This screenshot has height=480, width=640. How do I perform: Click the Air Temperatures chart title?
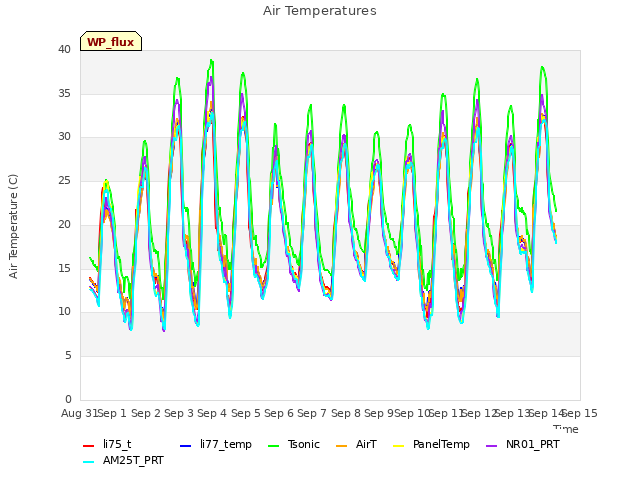320,11
